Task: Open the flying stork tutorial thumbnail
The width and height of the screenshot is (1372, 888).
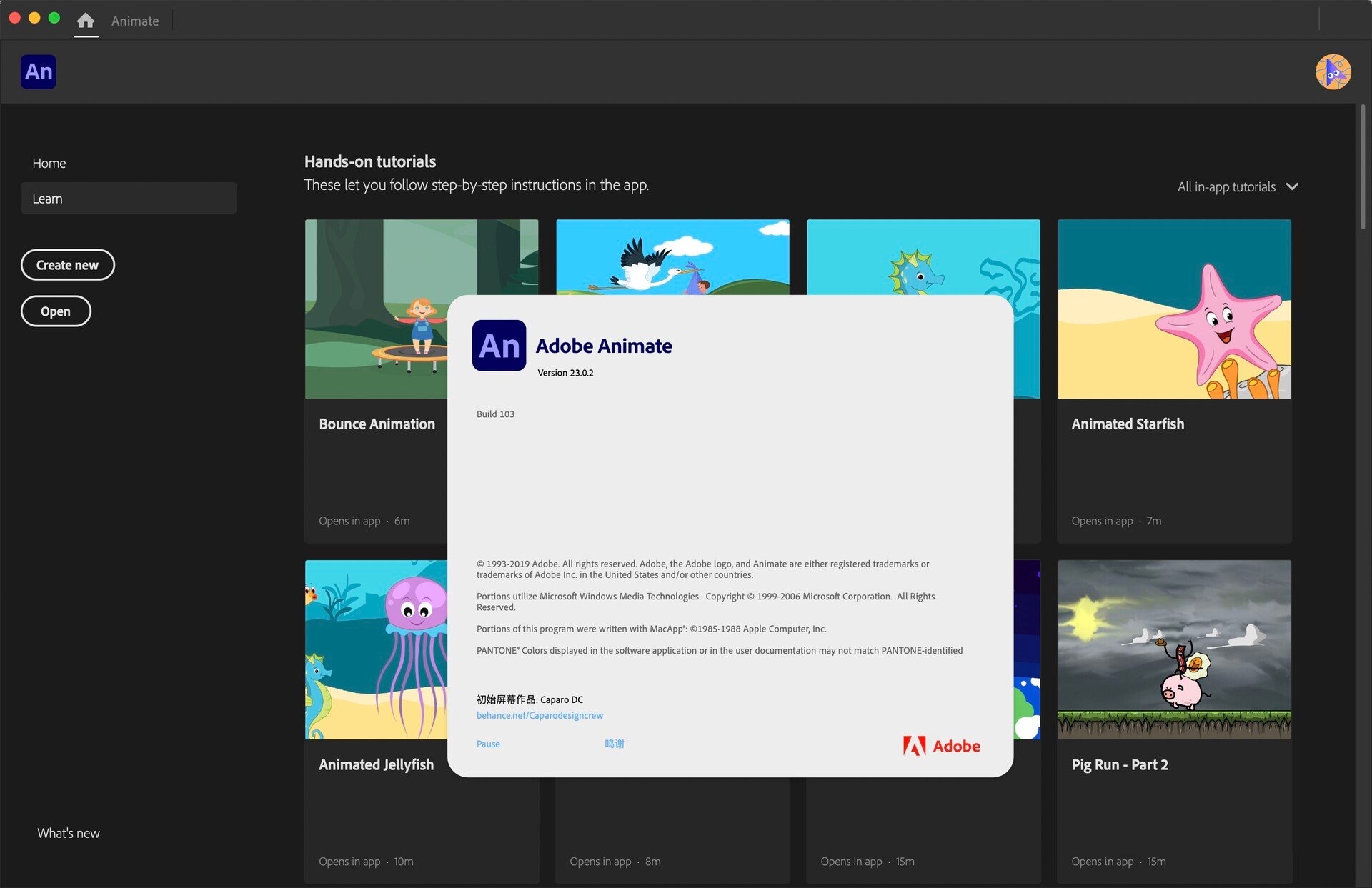Action: 672,257
